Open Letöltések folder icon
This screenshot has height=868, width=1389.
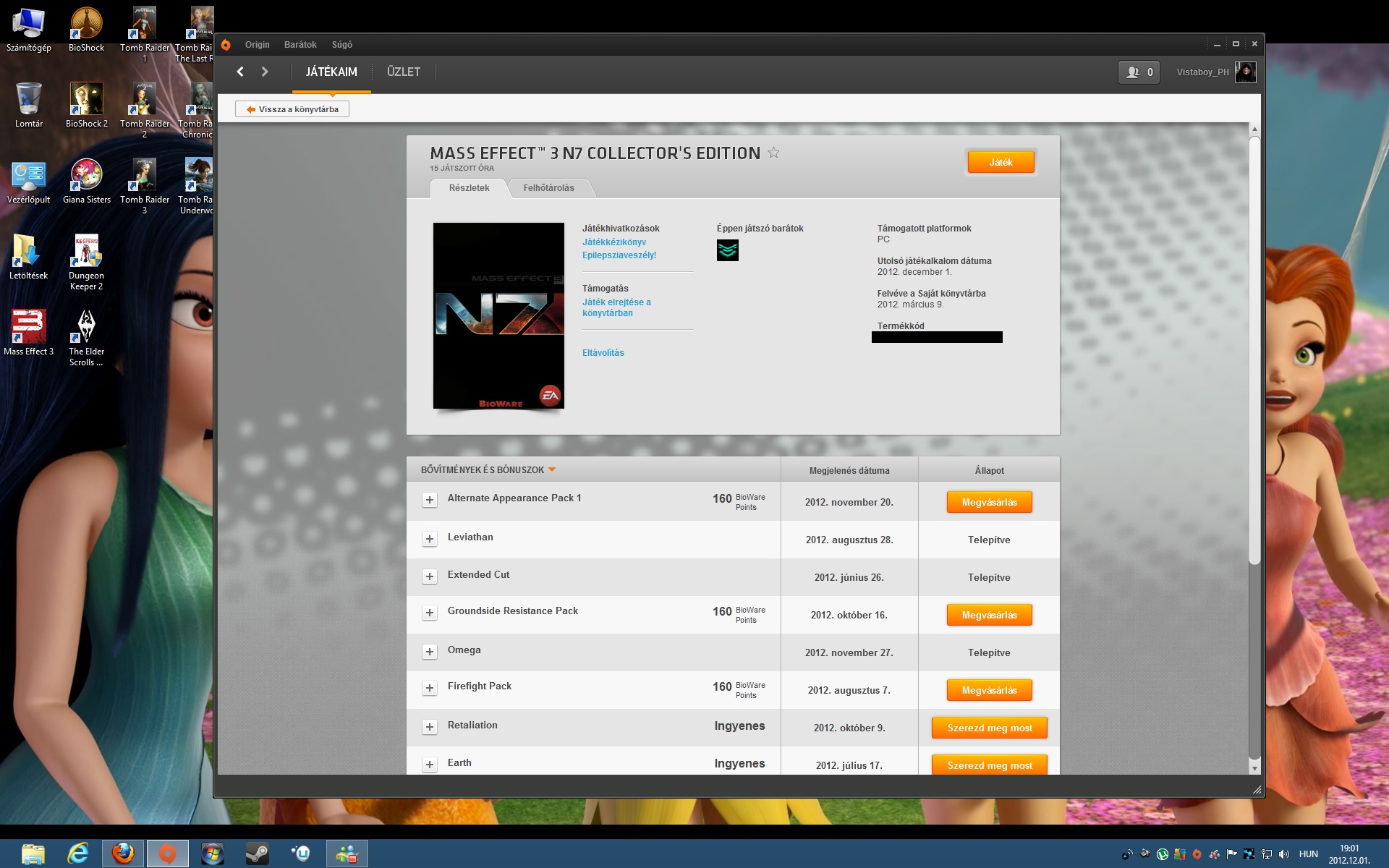click(x=28, y=258)
